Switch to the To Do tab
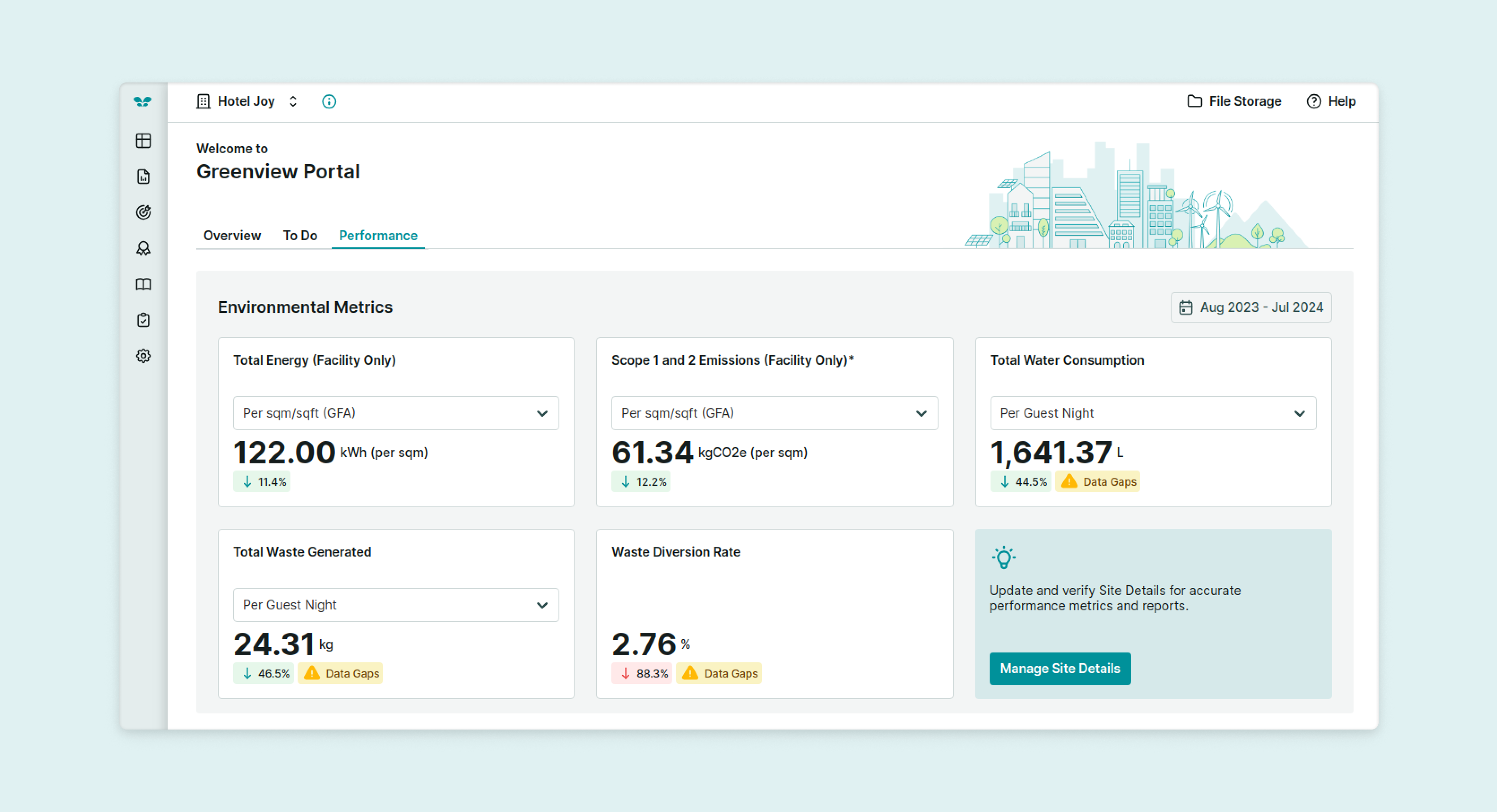The height and width of the screenshot is (812, 1497). click(300, 235)
